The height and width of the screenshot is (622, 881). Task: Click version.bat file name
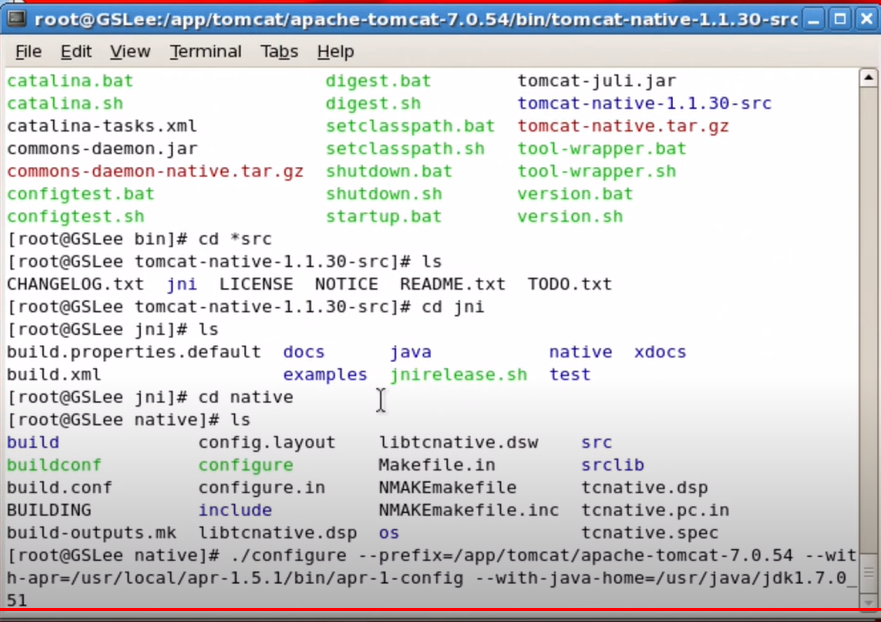575,194
